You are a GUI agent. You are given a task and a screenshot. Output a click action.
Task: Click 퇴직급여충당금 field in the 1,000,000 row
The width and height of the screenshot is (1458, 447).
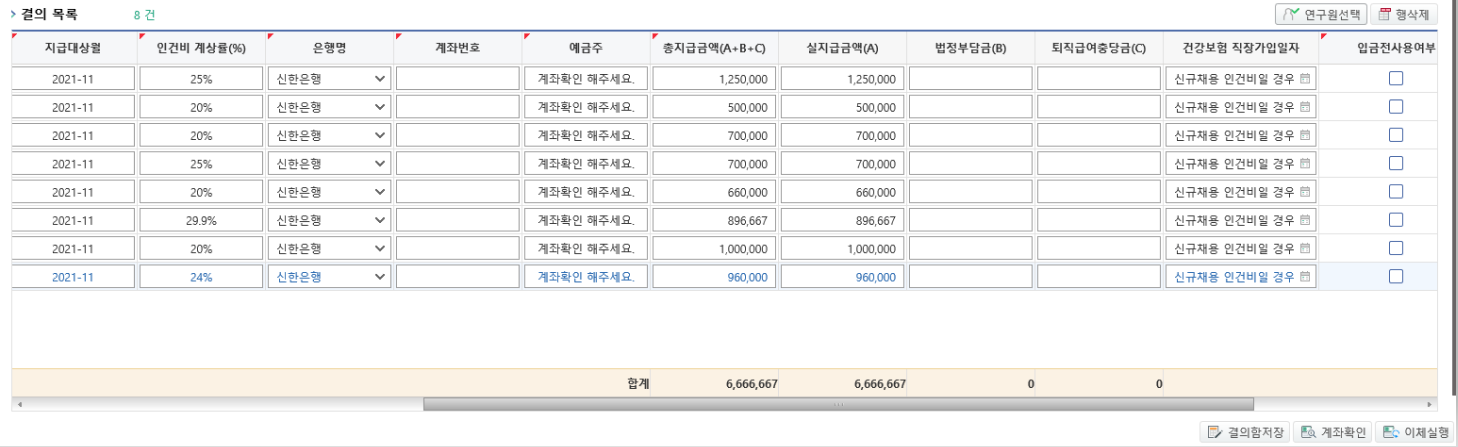tap(1098, 248)
